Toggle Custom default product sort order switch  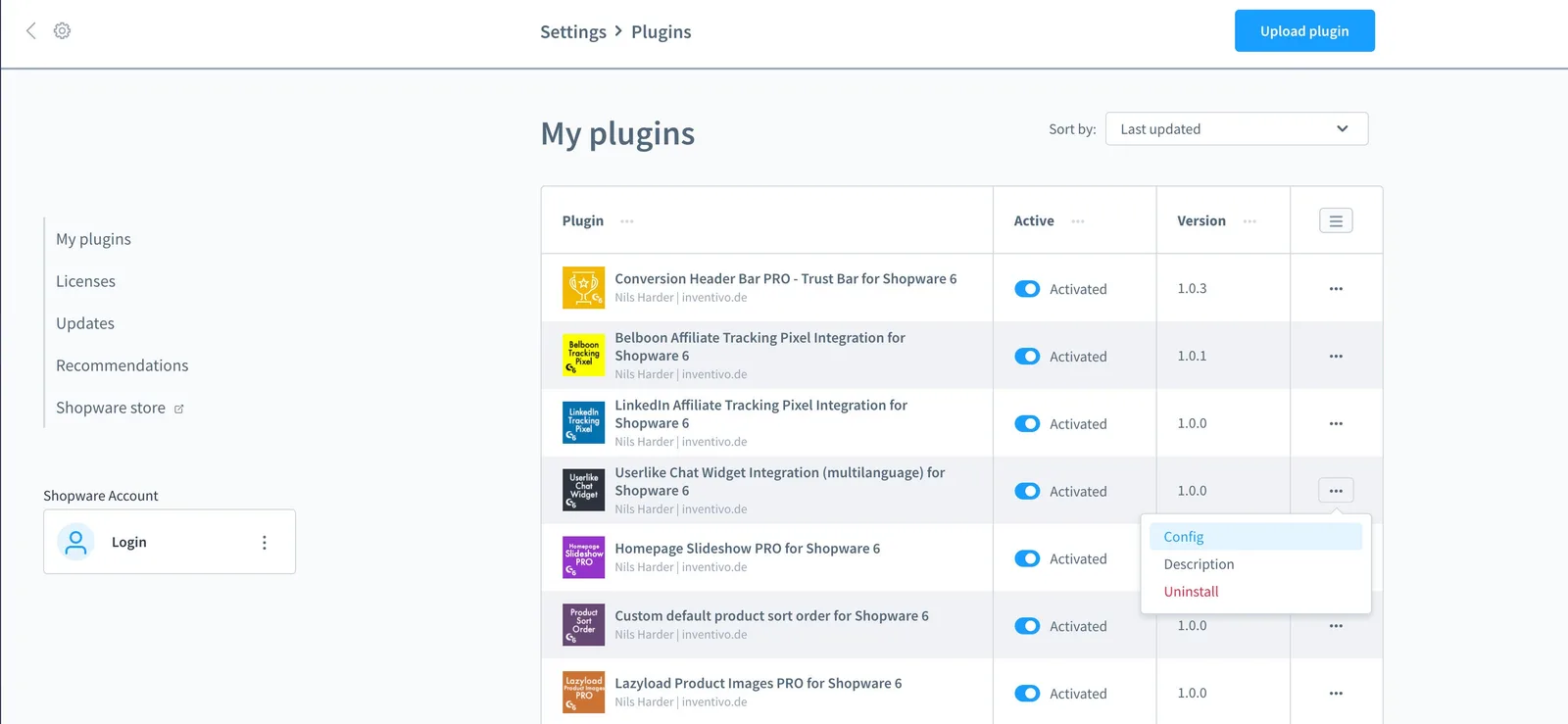(1027, 626)
